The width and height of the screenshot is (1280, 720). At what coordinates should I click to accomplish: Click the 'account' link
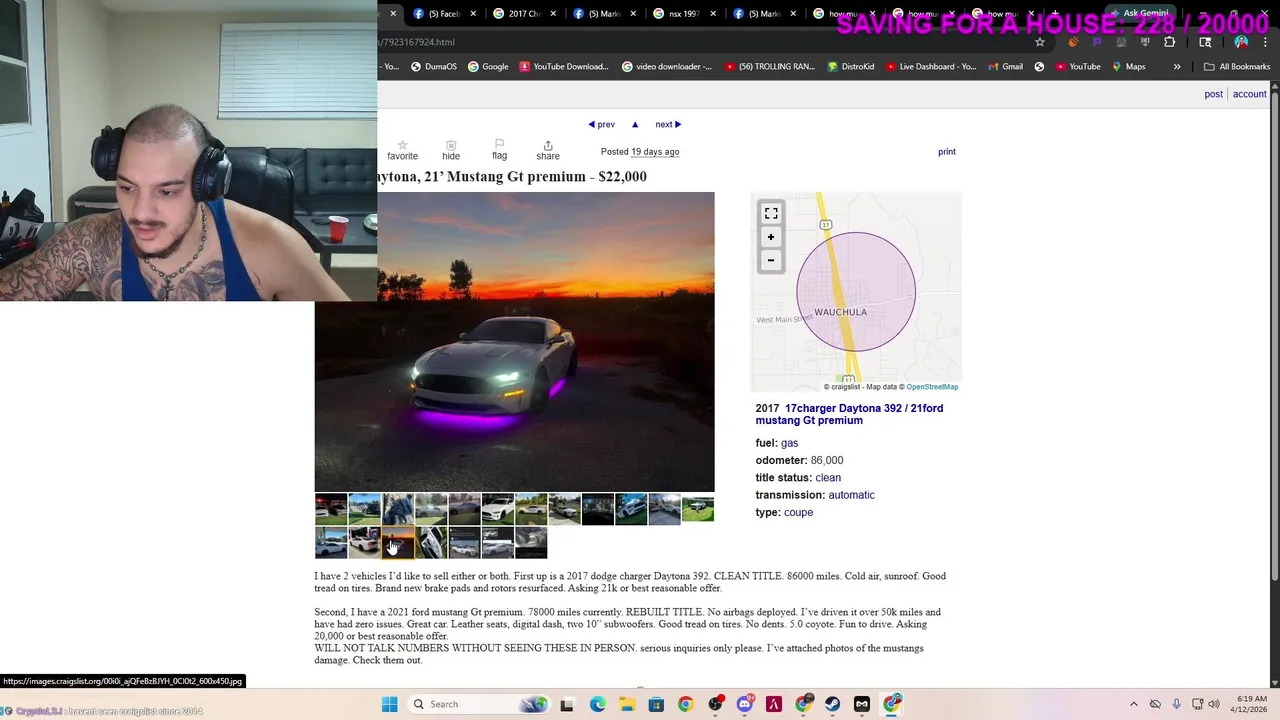(x=1249, y=94)
